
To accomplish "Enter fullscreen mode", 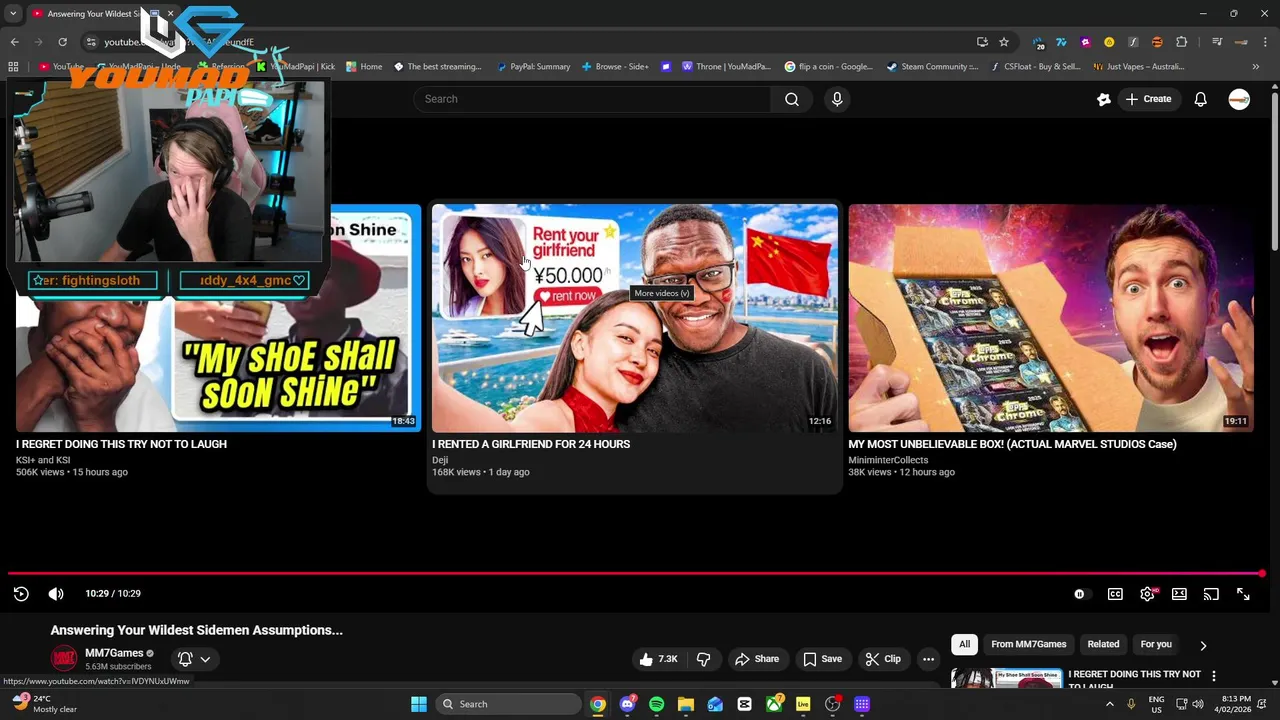I will (1243, 594).
